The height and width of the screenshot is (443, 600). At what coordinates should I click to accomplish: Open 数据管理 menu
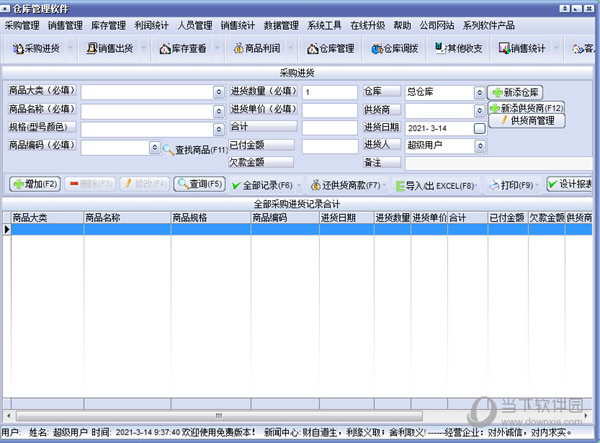281,26
